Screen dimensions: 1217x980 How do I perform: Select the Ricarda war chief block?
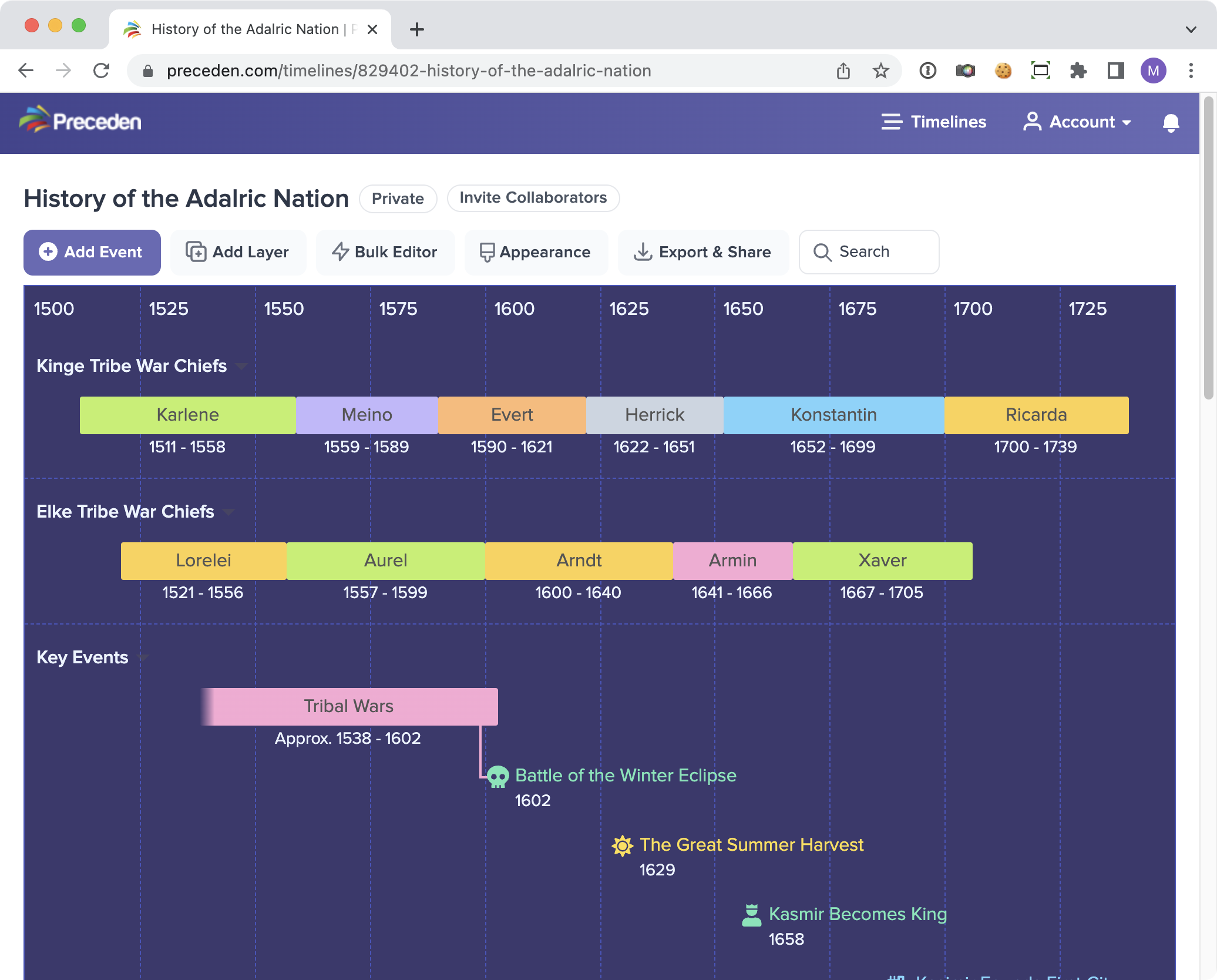[1037, 415]
